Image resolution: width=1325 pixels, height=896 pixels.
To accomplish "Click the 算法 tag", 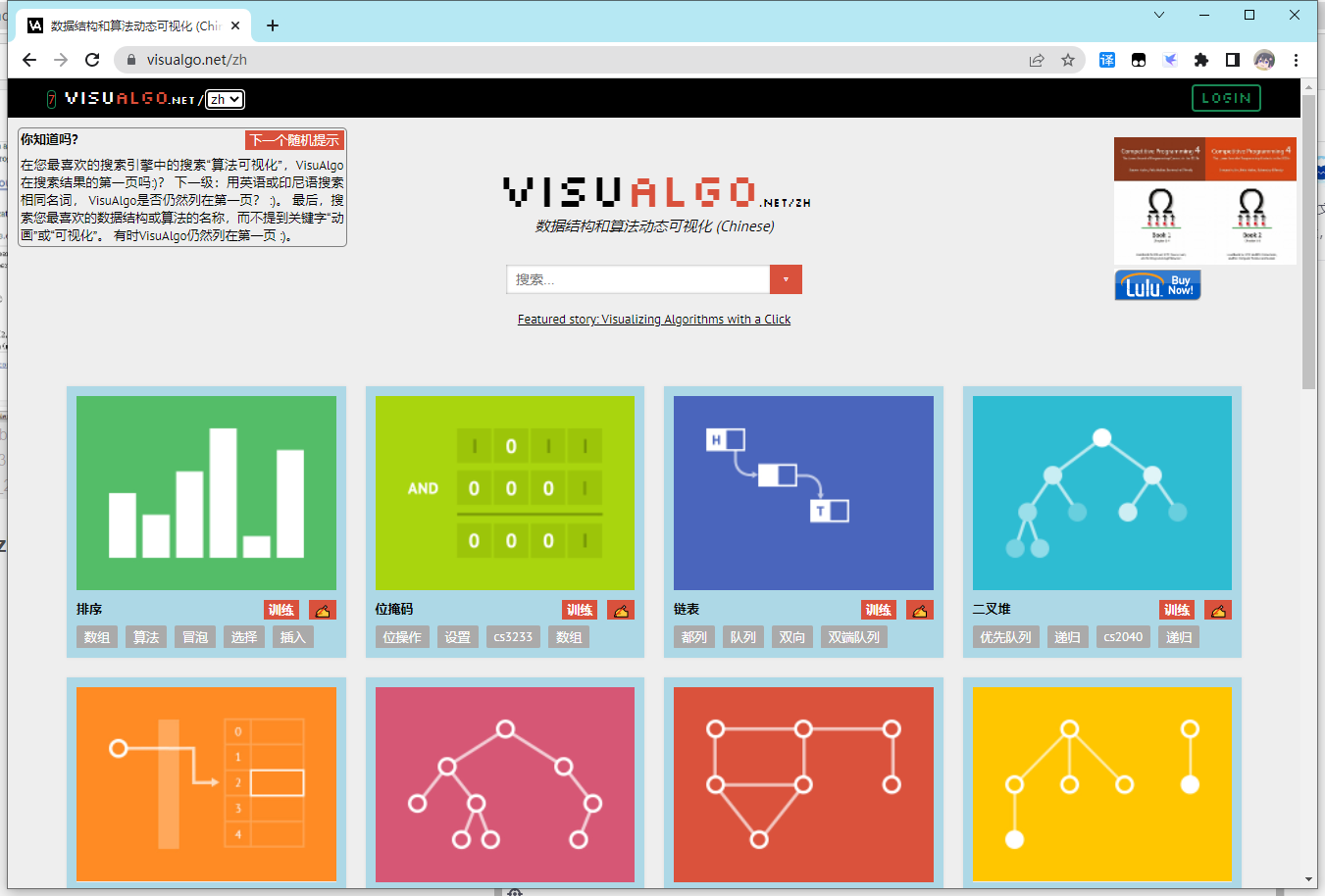I will coord(146,637).
